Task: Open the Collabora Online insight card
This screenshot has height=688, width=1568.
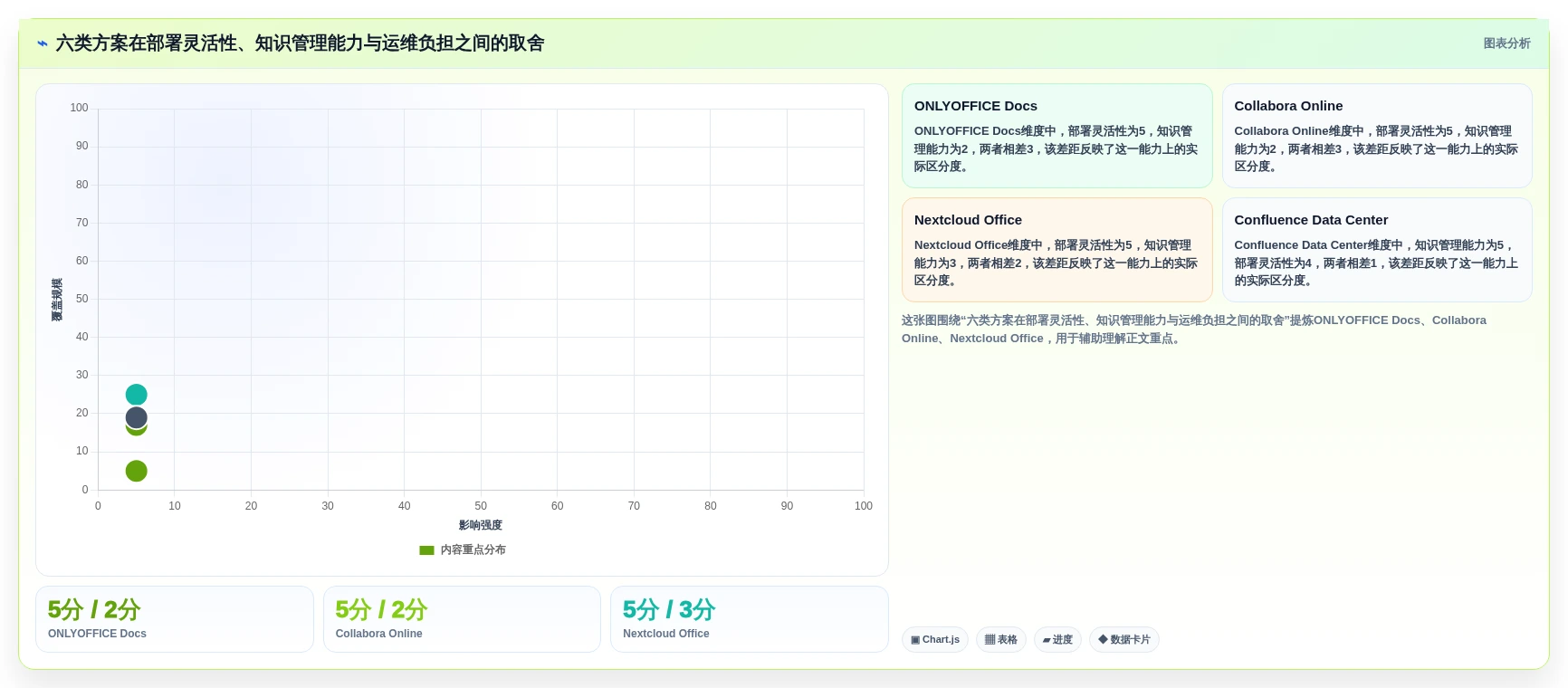Action: (x=1377, y=136)
